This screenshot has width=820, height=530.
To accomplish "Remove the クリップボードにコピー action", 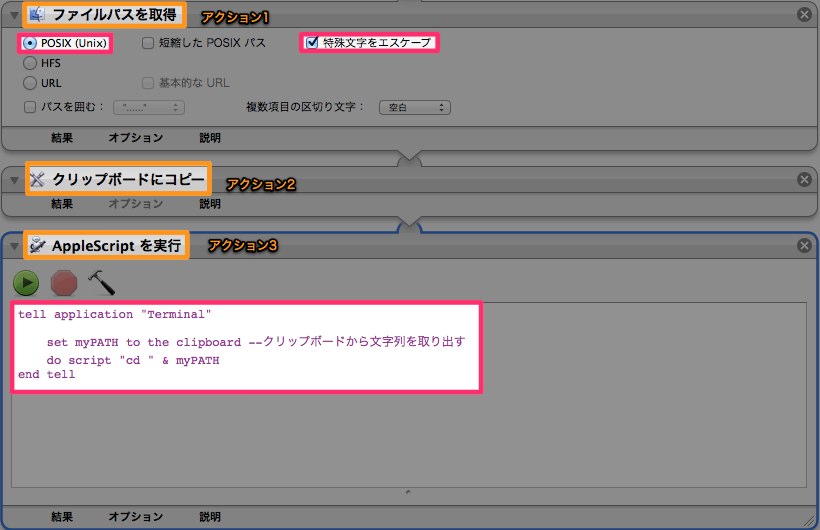I will coord(804,179).
